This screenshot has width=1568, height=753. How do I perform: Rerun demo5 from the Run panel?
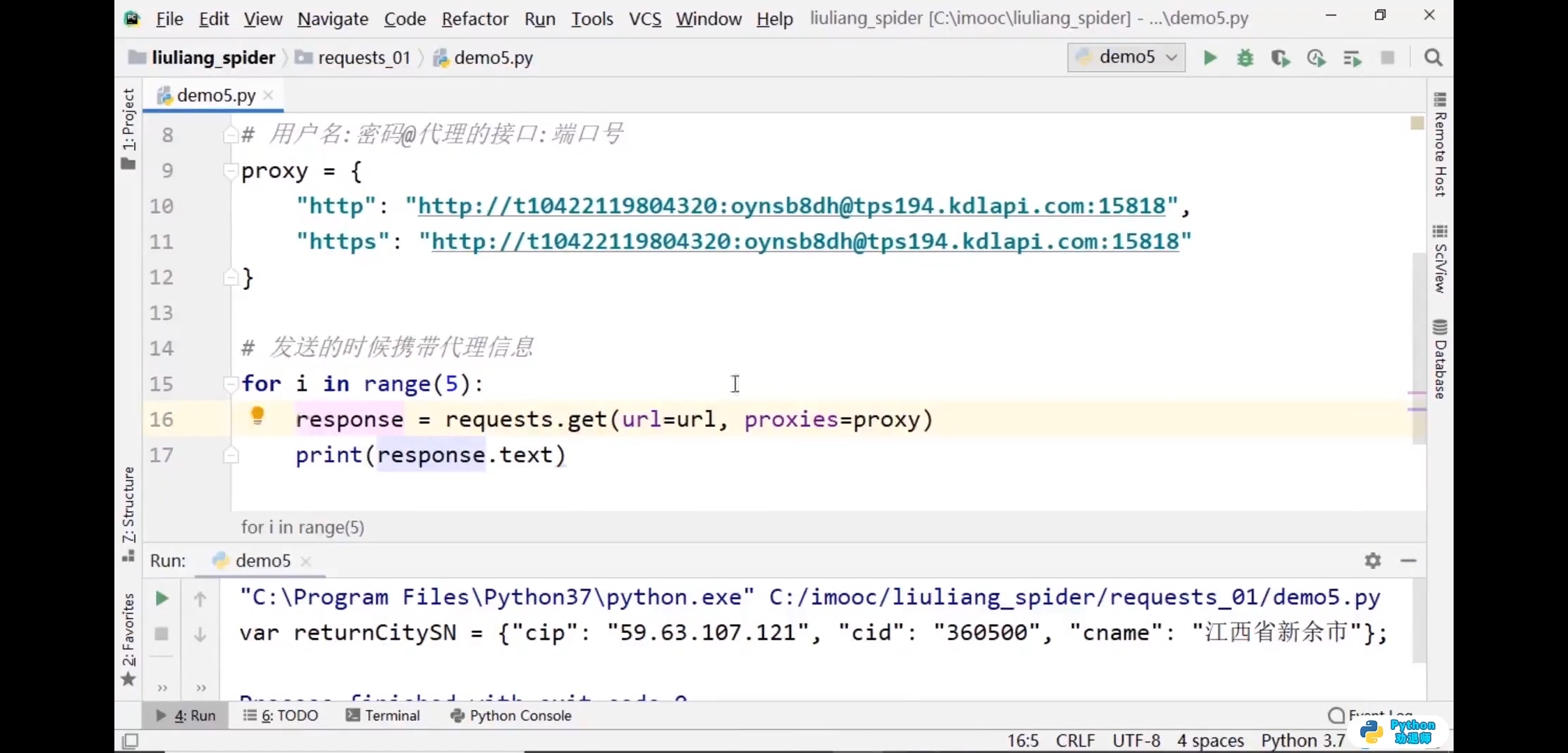coord(162,598)
